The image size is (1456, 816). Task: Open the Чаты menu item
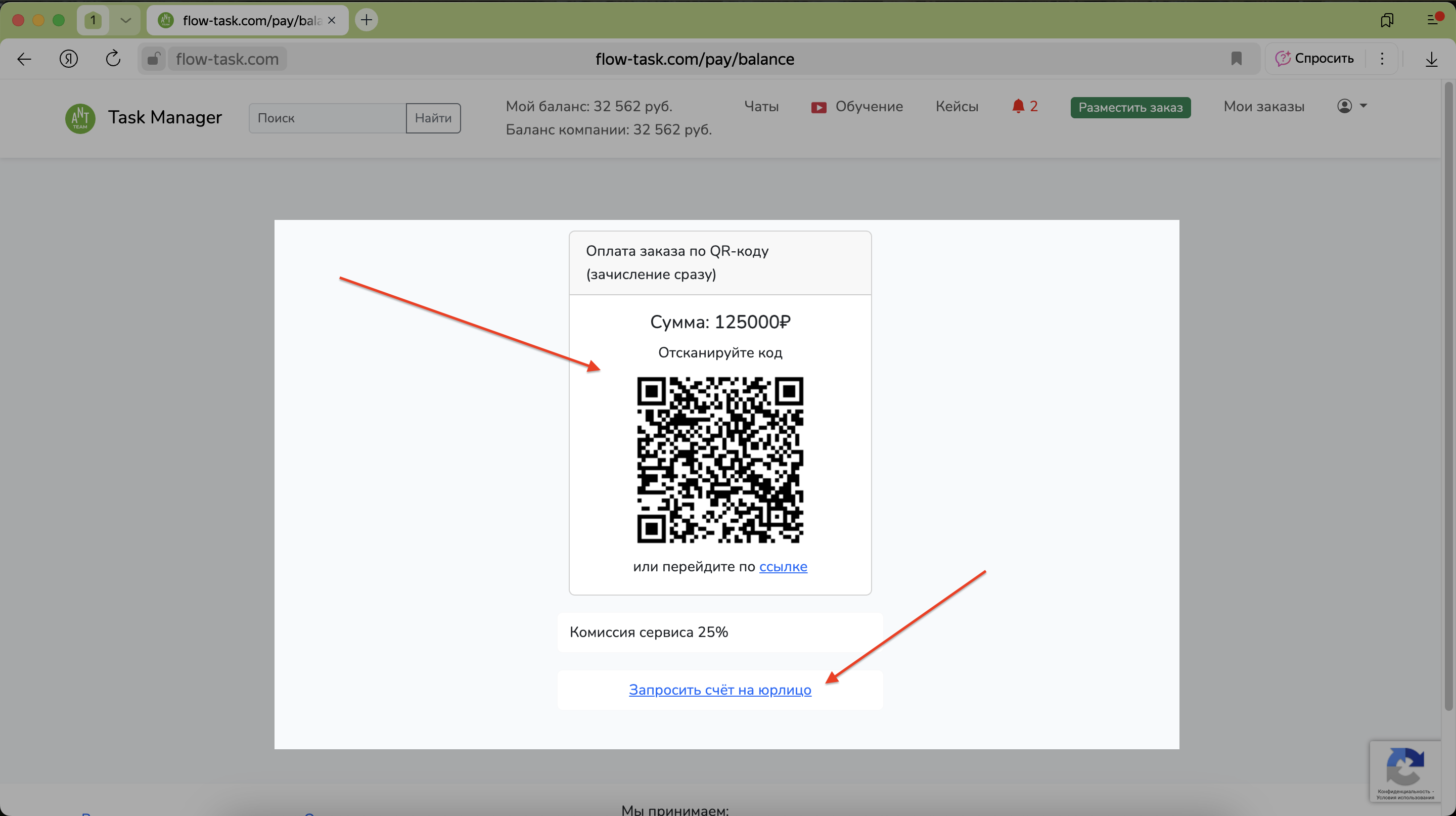(x=761, y=106)
